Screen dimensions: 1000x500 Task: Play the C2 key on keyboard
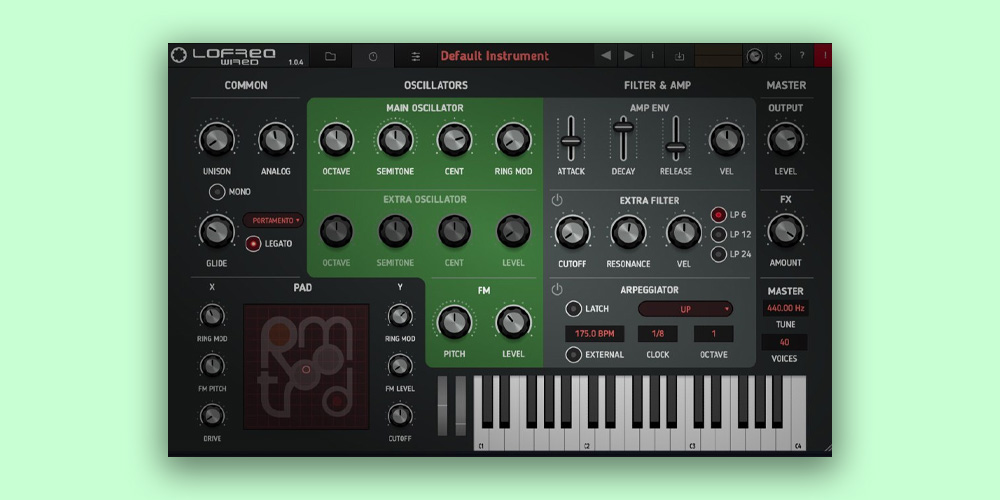tap(587, 440)
